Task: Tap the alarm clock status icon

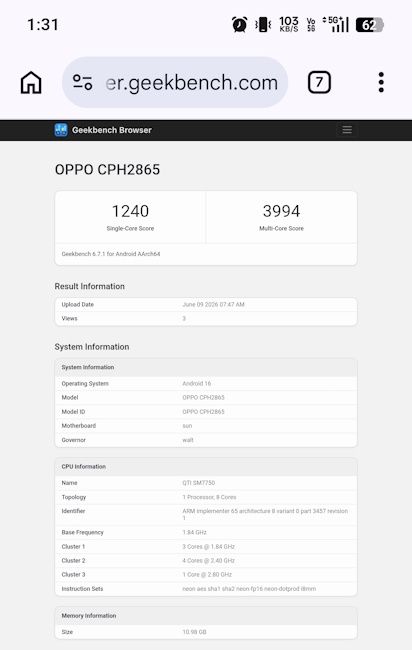Action: (239, 24)
